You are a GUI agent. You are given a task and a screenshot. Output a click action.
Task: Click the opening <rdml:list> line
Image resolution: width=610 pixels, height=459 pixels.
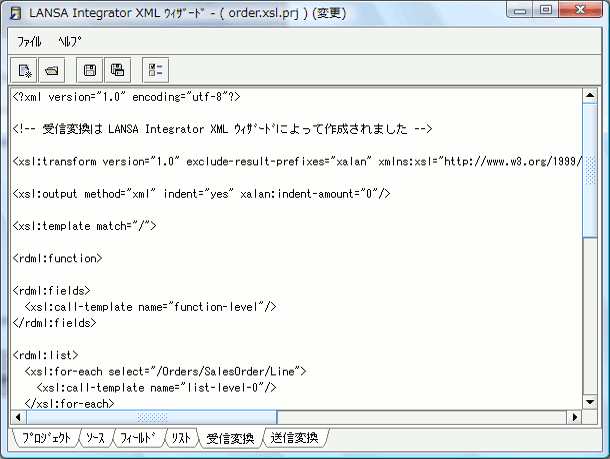(x=45, y=355)
